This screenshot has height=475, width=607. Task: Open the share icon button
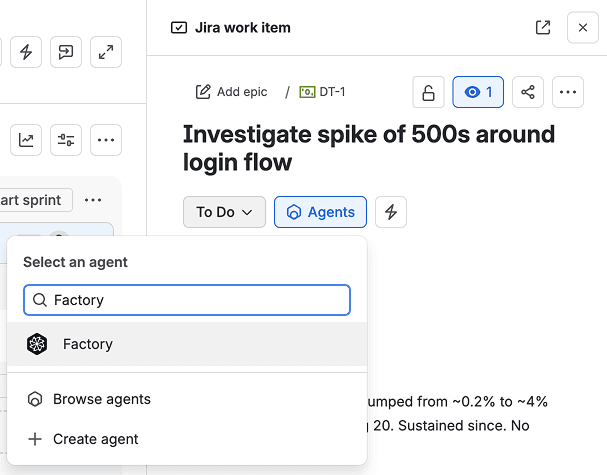pyautogui.click(x=528, y=92)
